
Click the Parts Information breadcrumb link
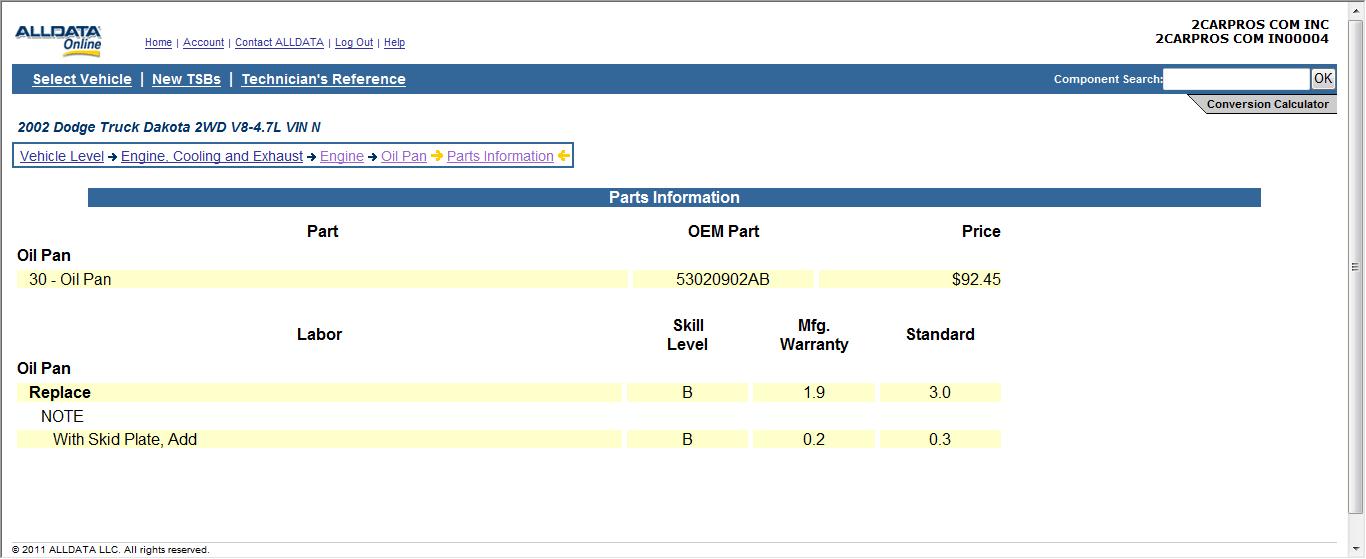(x=500, y=156)
